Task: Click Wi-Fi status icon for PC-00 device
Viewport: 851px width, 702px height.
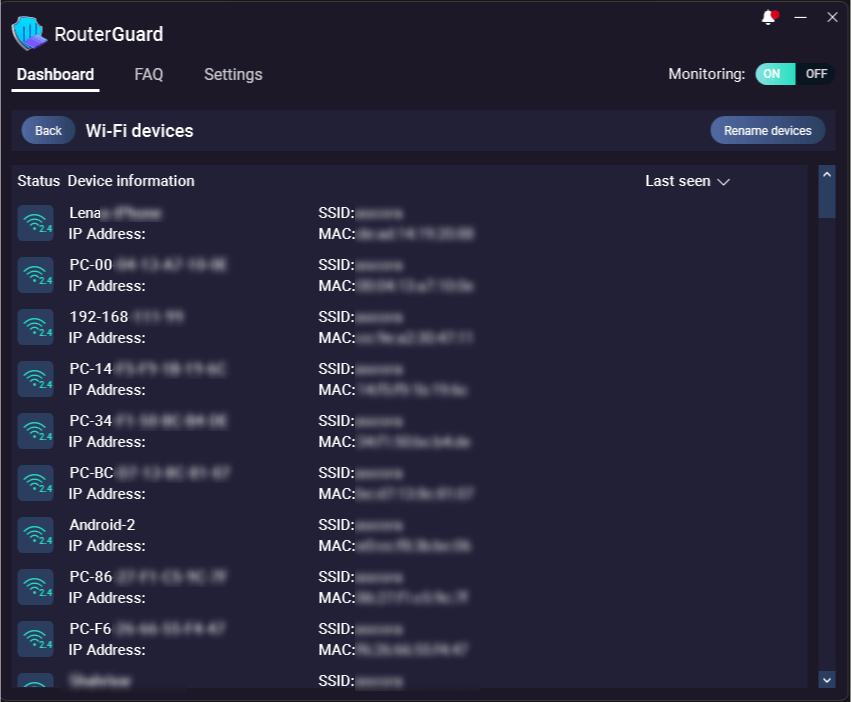Action: click(x=36, y=275)
